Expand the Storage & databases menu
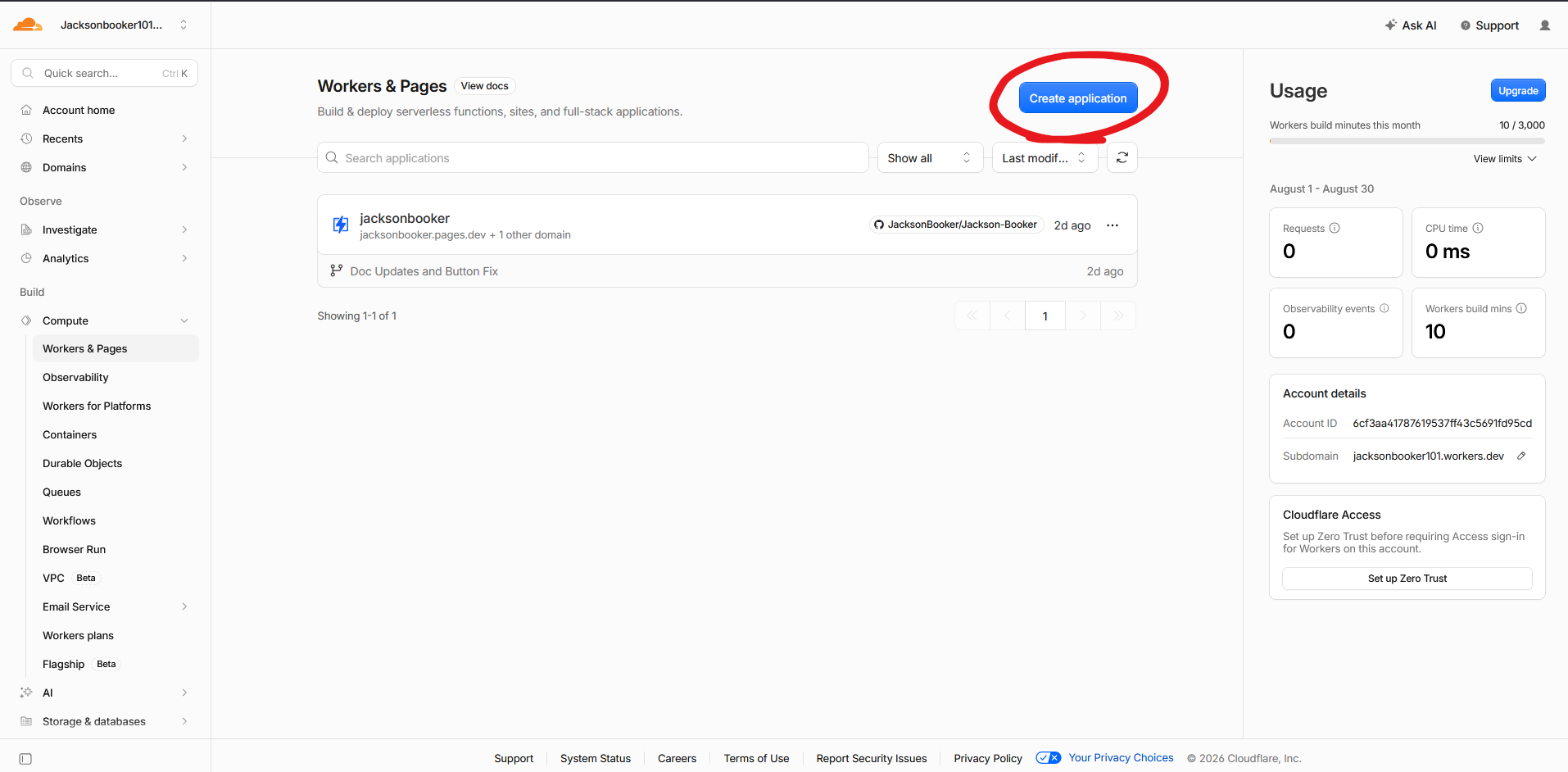This screenshot has height=772, width=1568. click(184, 721)
